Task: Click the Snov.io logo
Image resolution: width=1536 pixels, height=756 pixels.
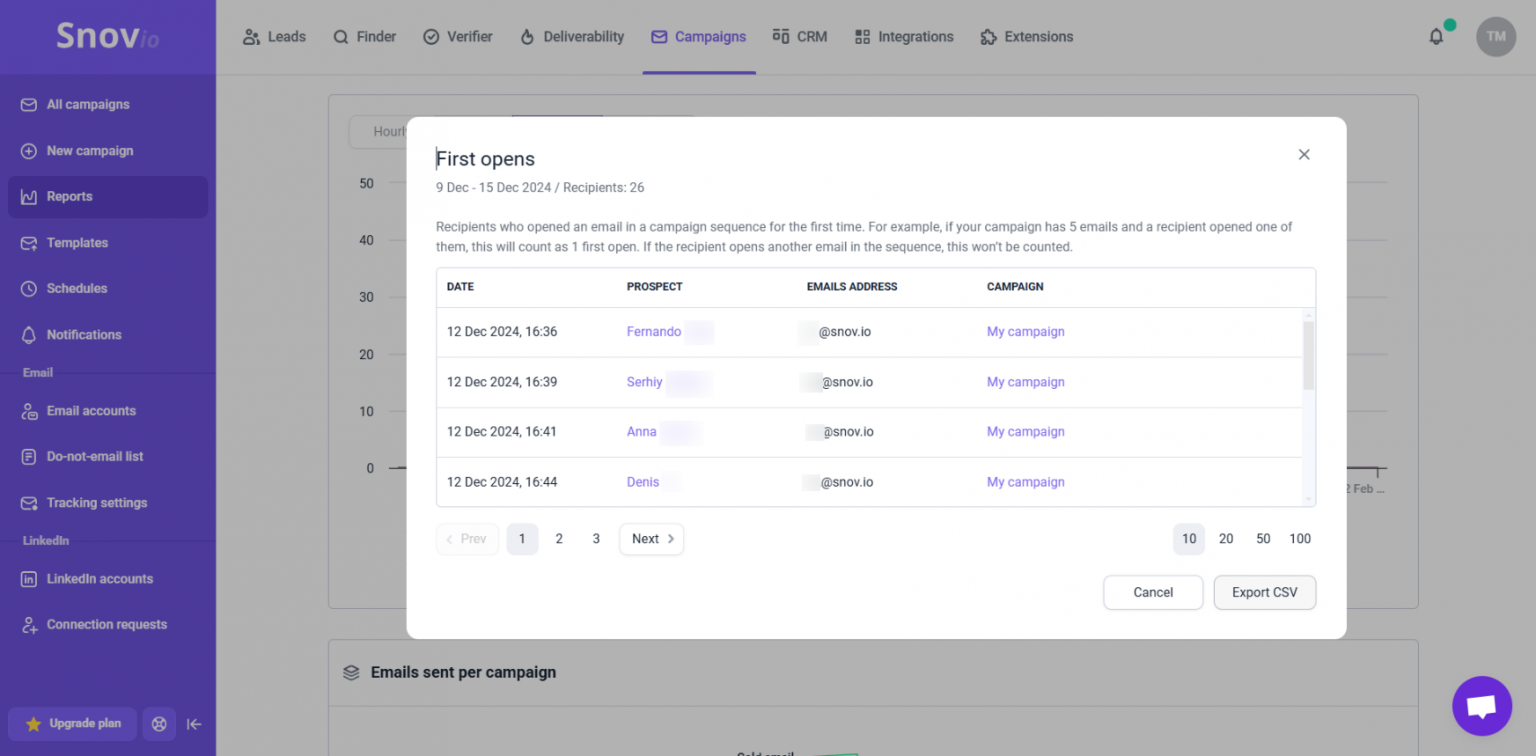Action: (107, 37)
